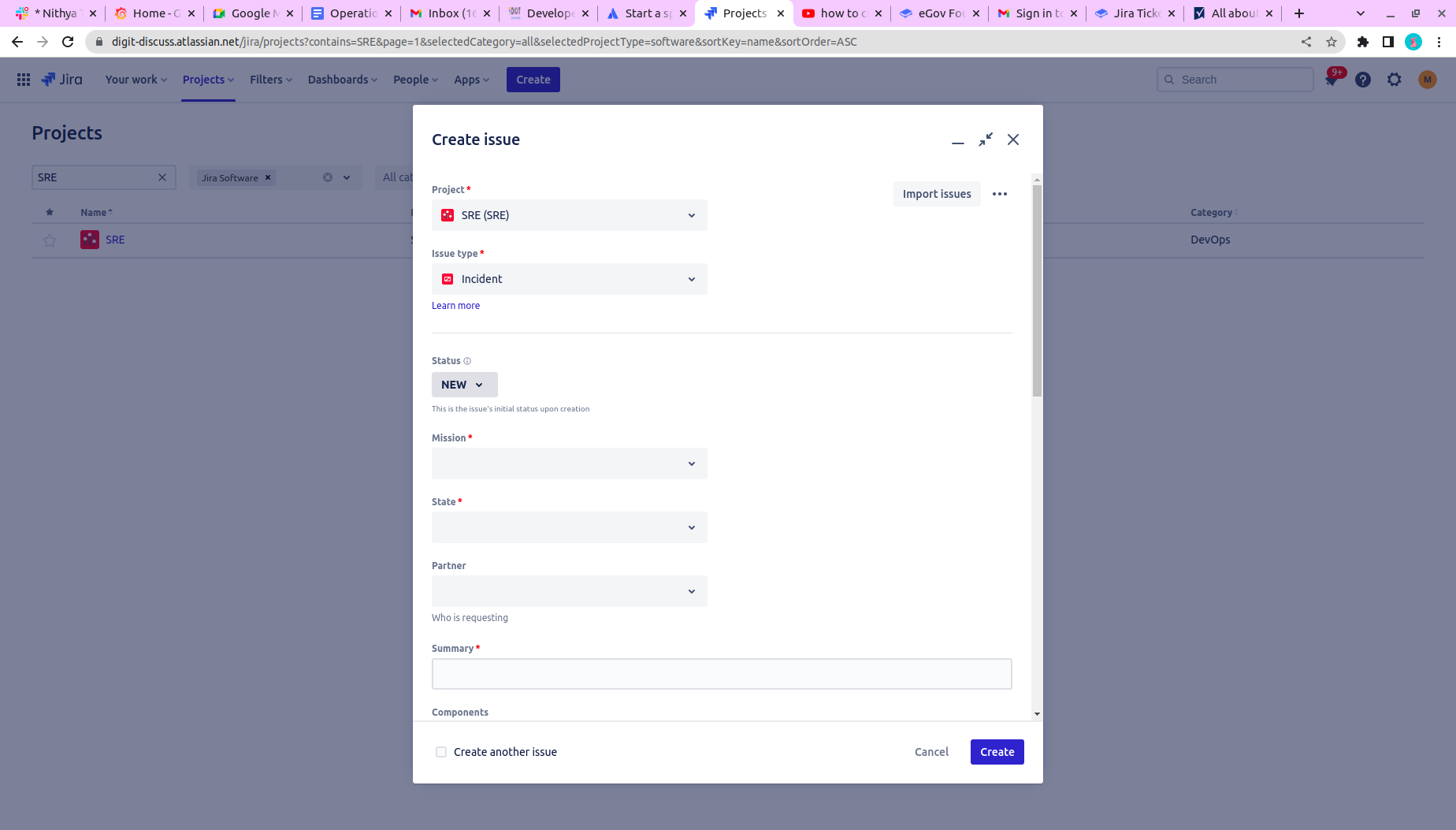Screen dimensions: 1456x830
Task: Click the dialog's vertical scrollbar
Action: coord(1037,292)
